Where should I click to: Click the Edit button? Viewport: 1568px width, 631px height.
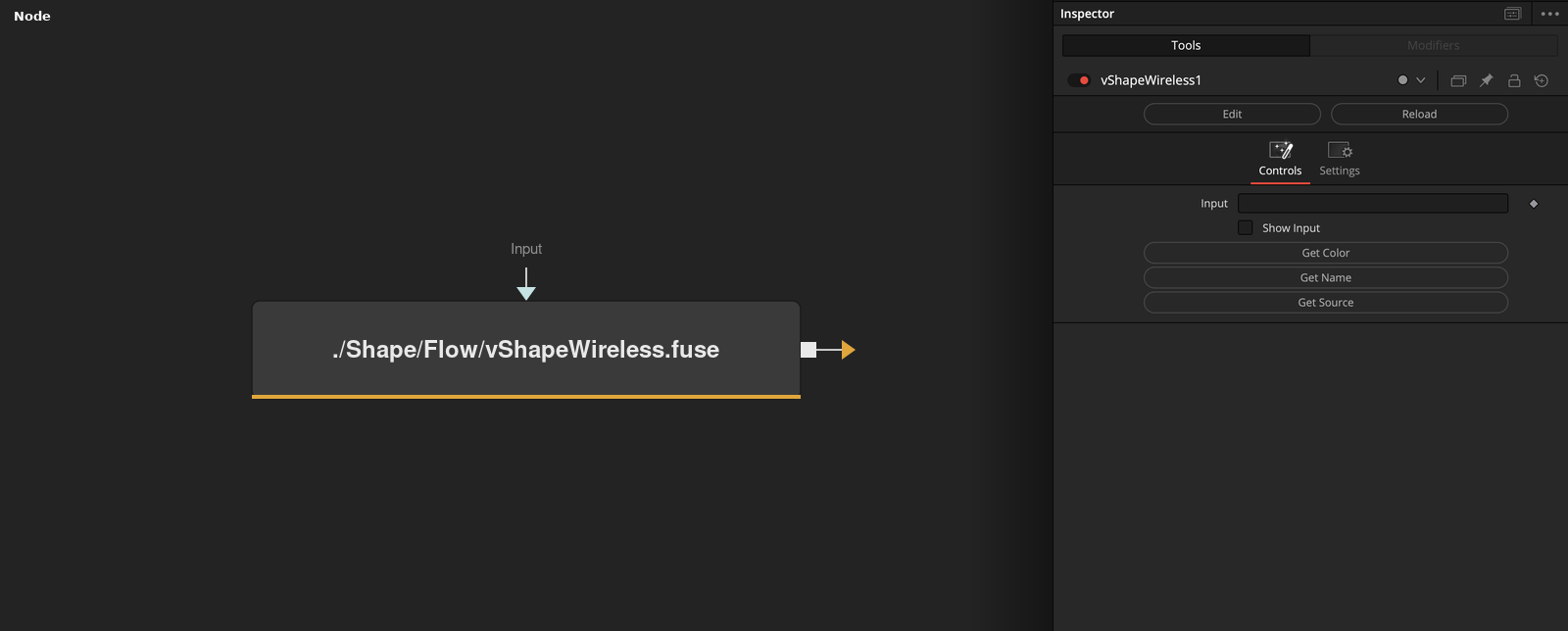click(x=1232, y=114)
